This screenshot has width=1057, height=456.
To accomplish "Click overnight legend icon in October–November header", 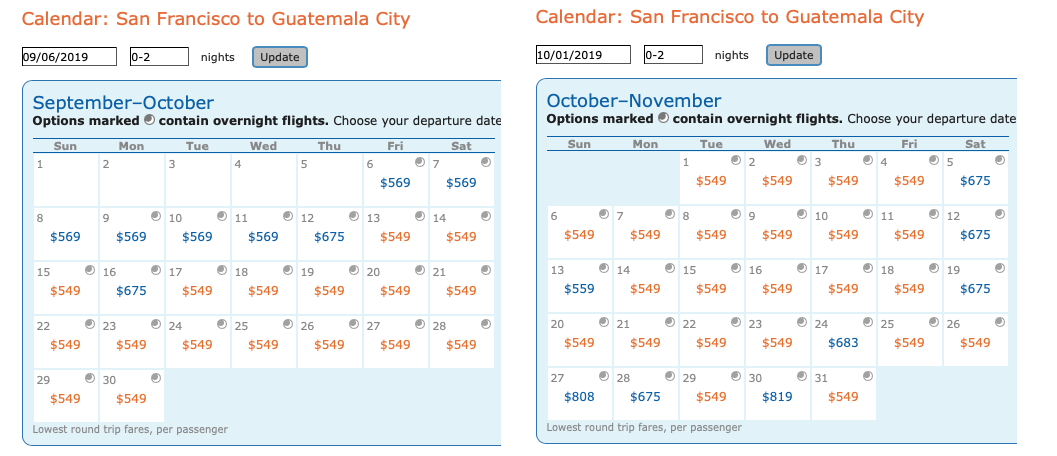I will (663, 118).
